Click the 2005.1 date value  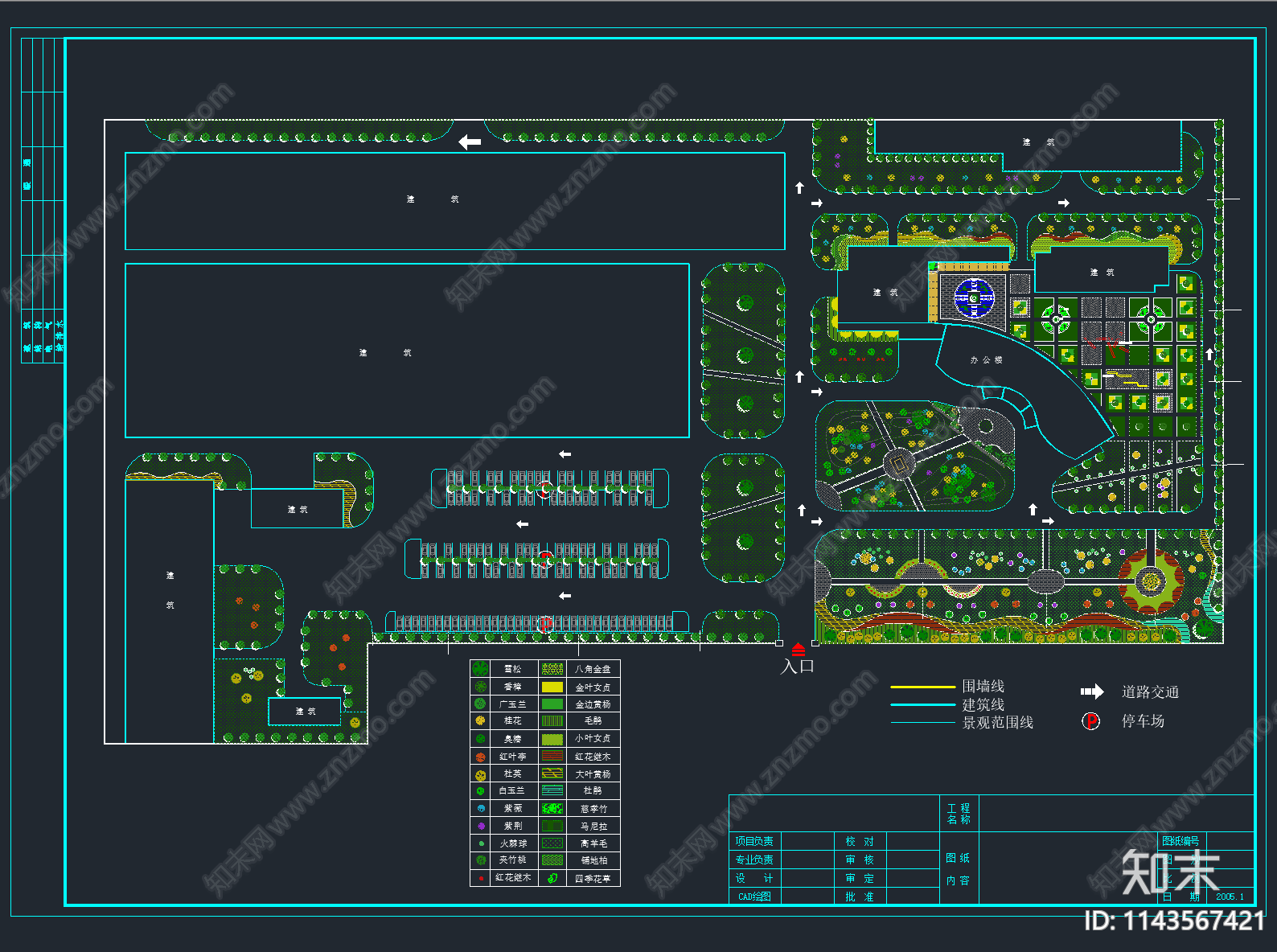click(1230, 897)
